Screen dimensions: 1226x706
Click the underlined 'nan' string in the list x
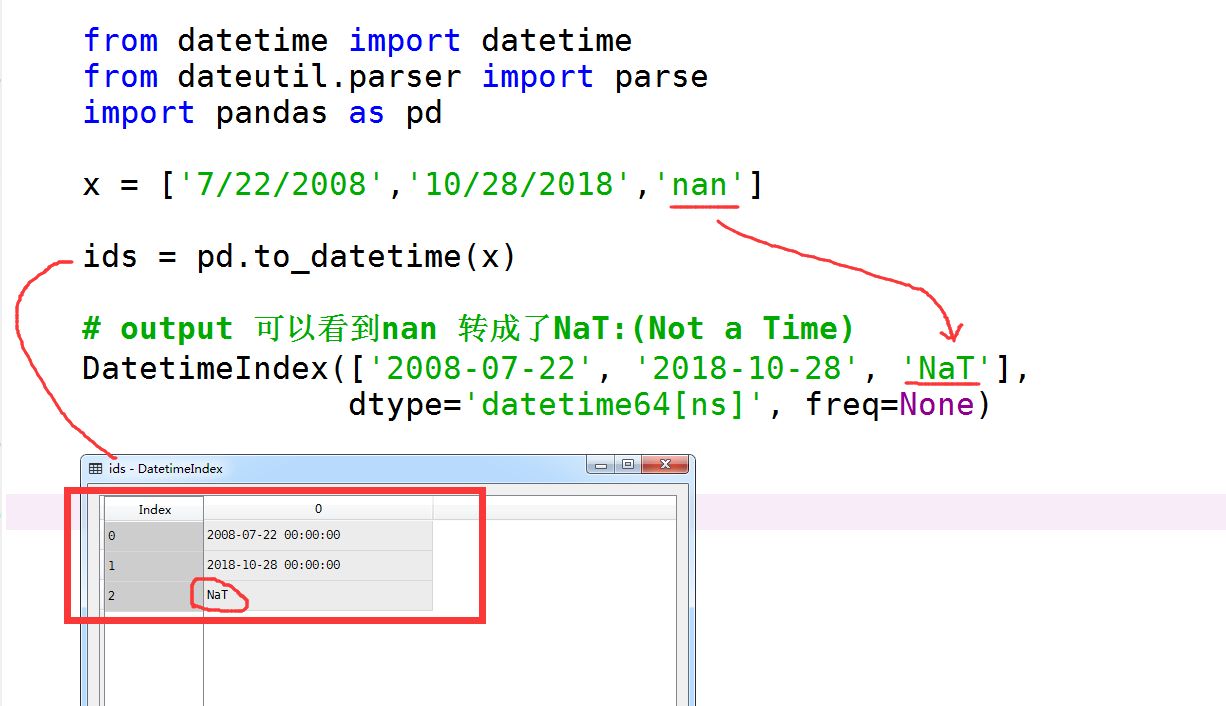(x=703, y=184)
